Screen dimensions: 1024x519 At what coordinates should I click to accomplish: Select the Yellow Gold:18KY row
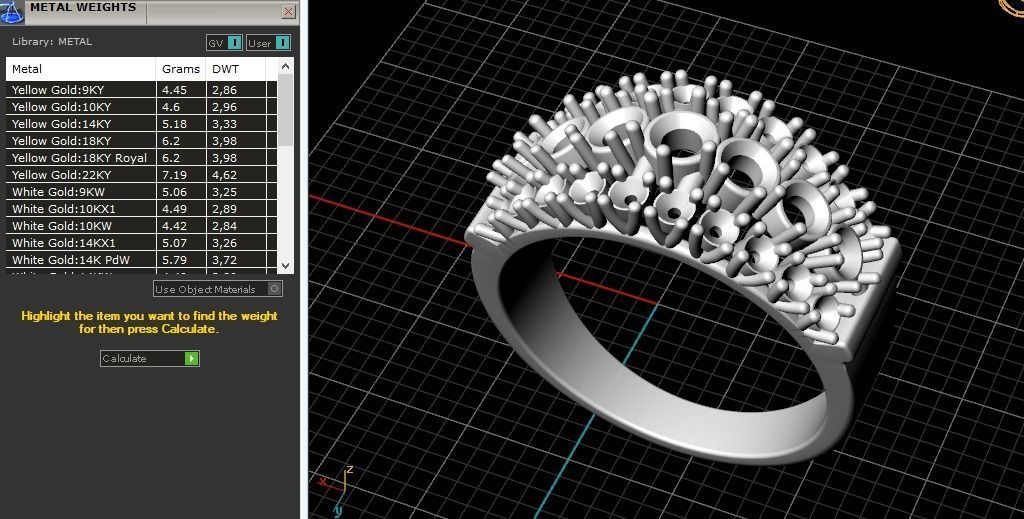coord(141,141)
